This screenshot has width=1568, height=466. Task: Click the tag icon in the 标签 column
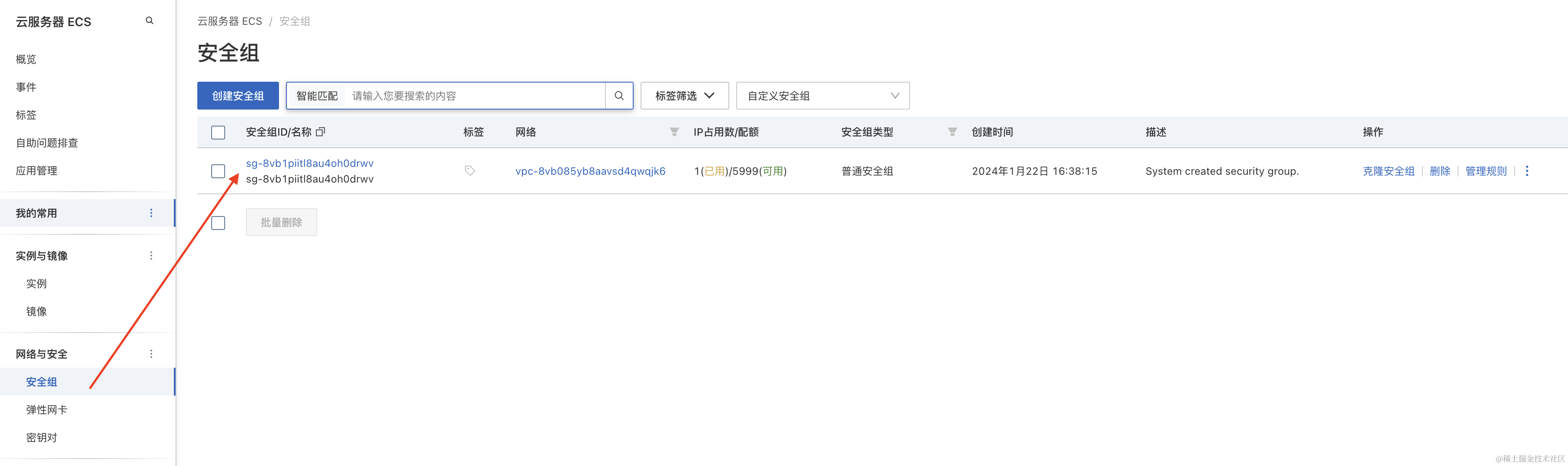tap(469, 170)
